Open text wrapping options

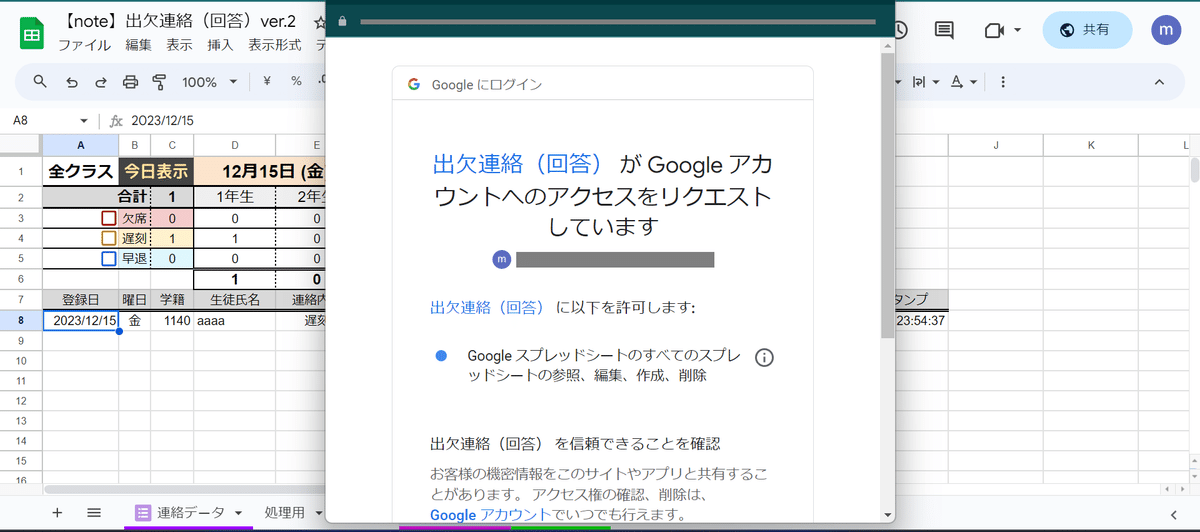click(919, 82)
